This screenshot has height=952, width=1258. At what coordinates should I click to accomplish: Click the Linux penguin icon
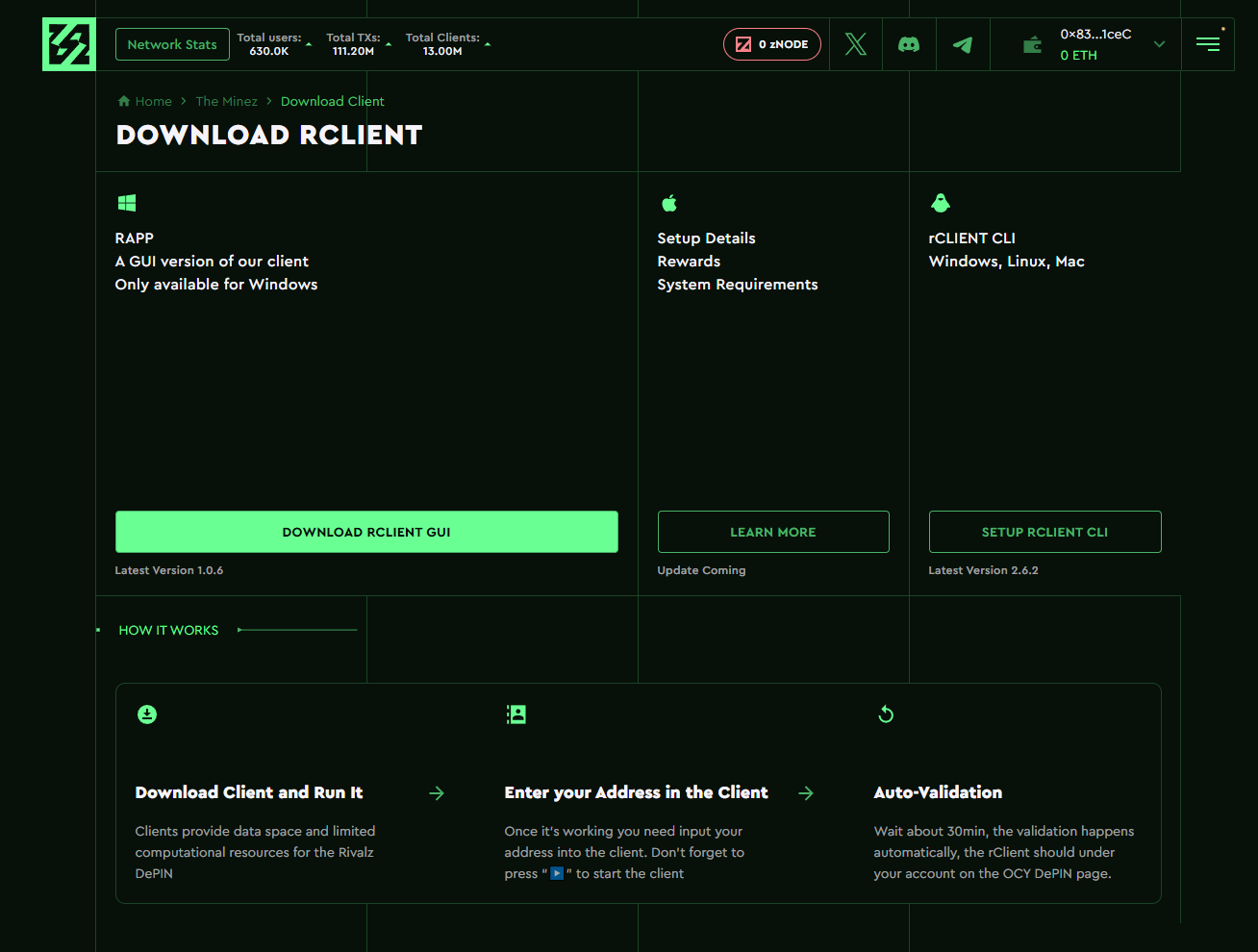click(x=941, y=202)
